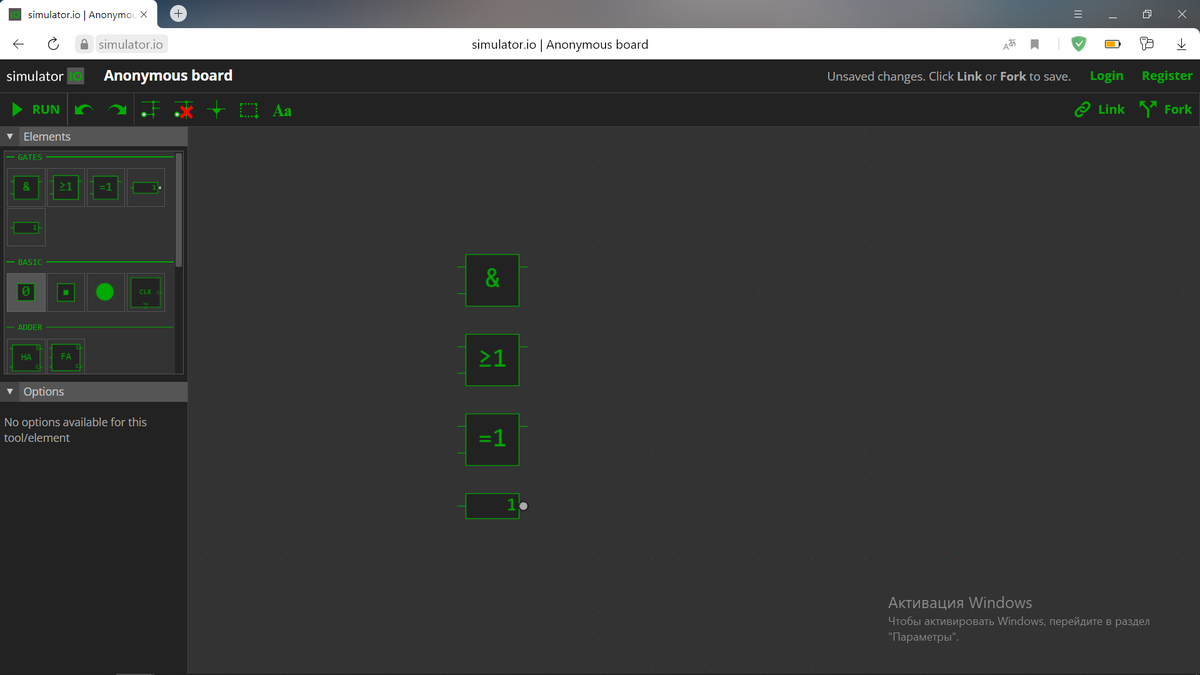Select the Aa text label tool
The image size is (1200, 675).
(x=282, y=110)
